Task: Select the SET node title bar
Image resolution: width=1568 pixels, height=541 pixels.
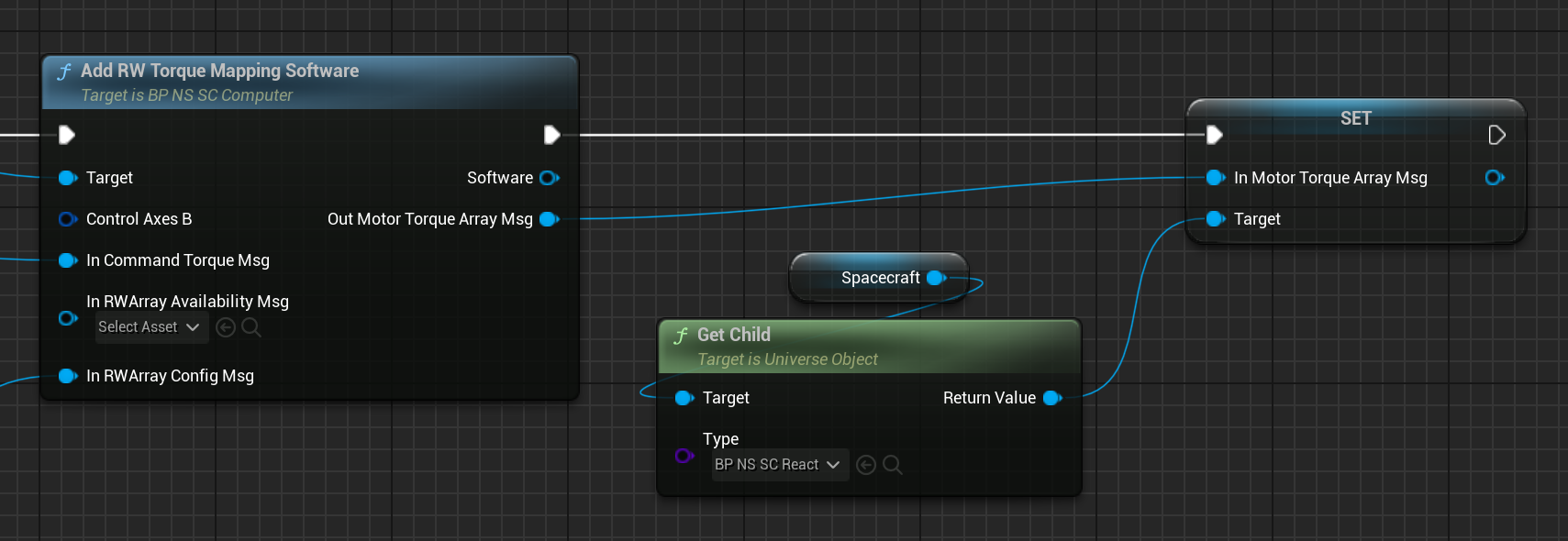Action: pyautogui.click(x=1354, y=118)
